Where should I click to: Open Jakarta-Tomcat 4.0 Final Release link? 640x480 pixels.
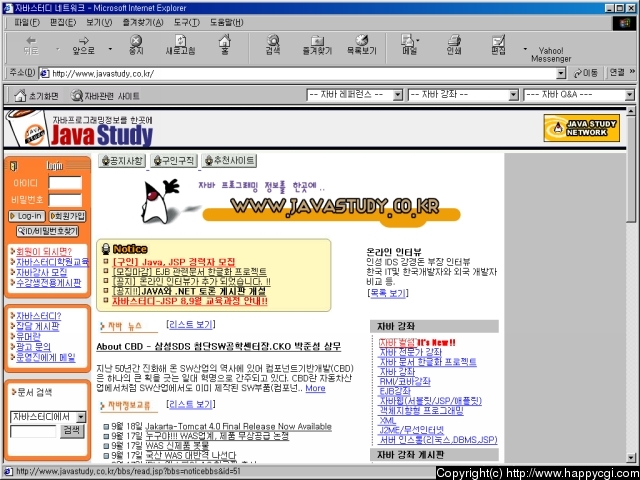238,427
